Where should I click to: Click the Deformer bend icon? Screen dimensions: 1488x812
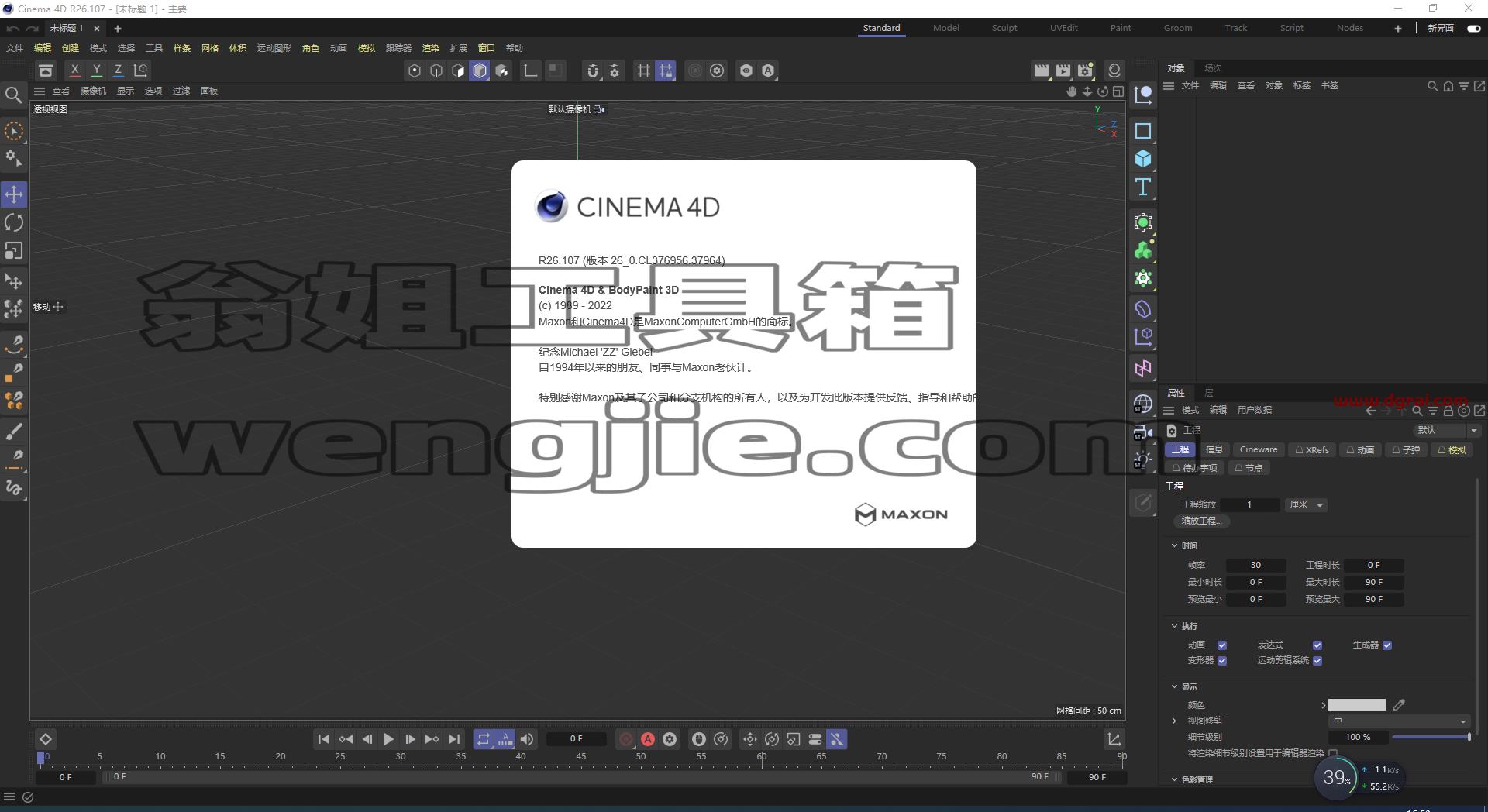coord(1143,309)
